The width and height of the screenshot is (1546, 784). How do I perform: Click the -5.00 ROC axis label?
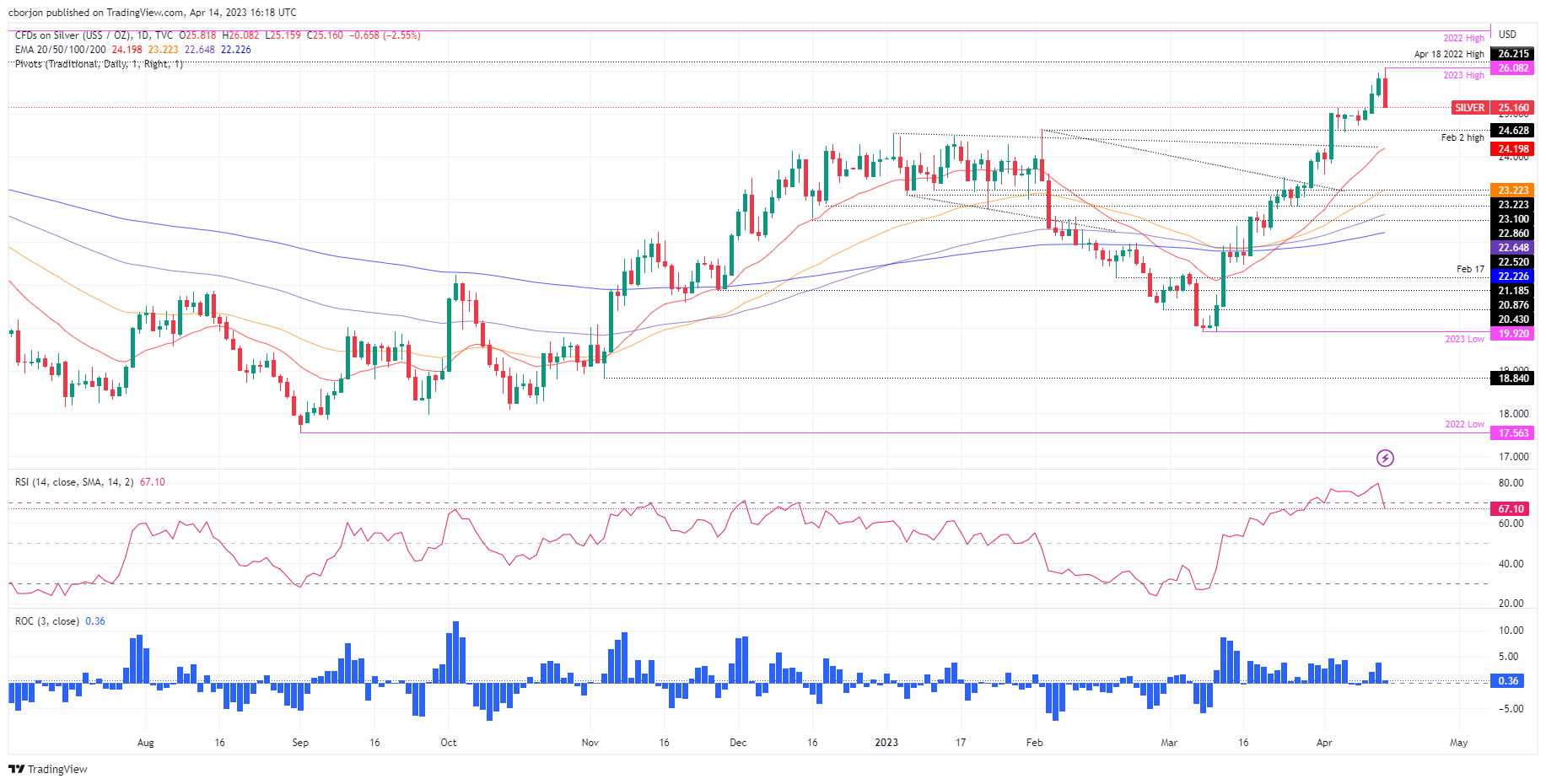(x=1511, y=709)
